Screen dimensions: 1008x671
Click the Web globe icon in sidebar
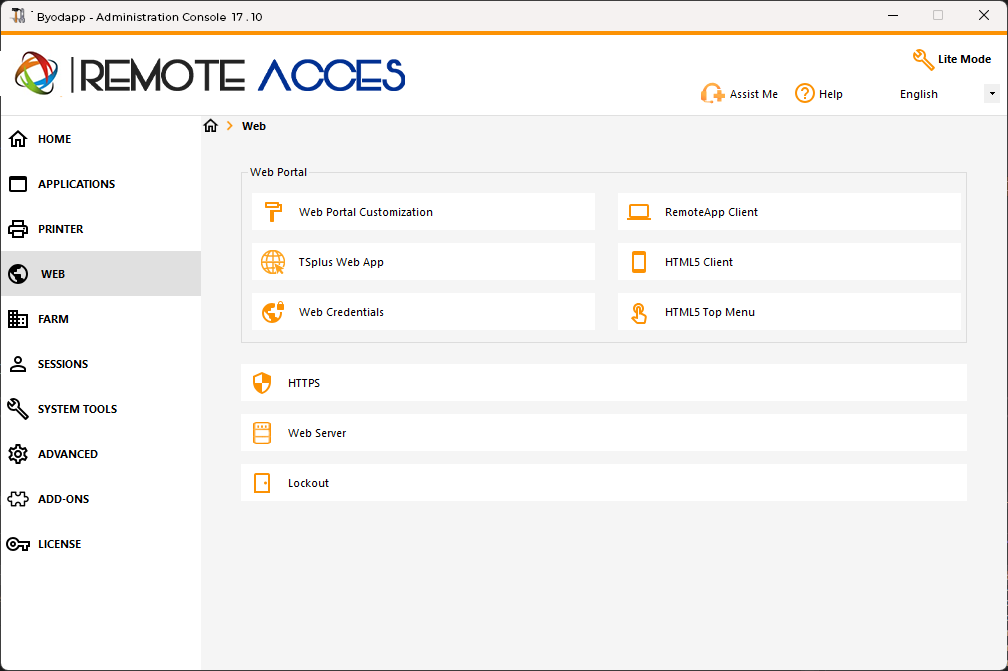[18, 274]
